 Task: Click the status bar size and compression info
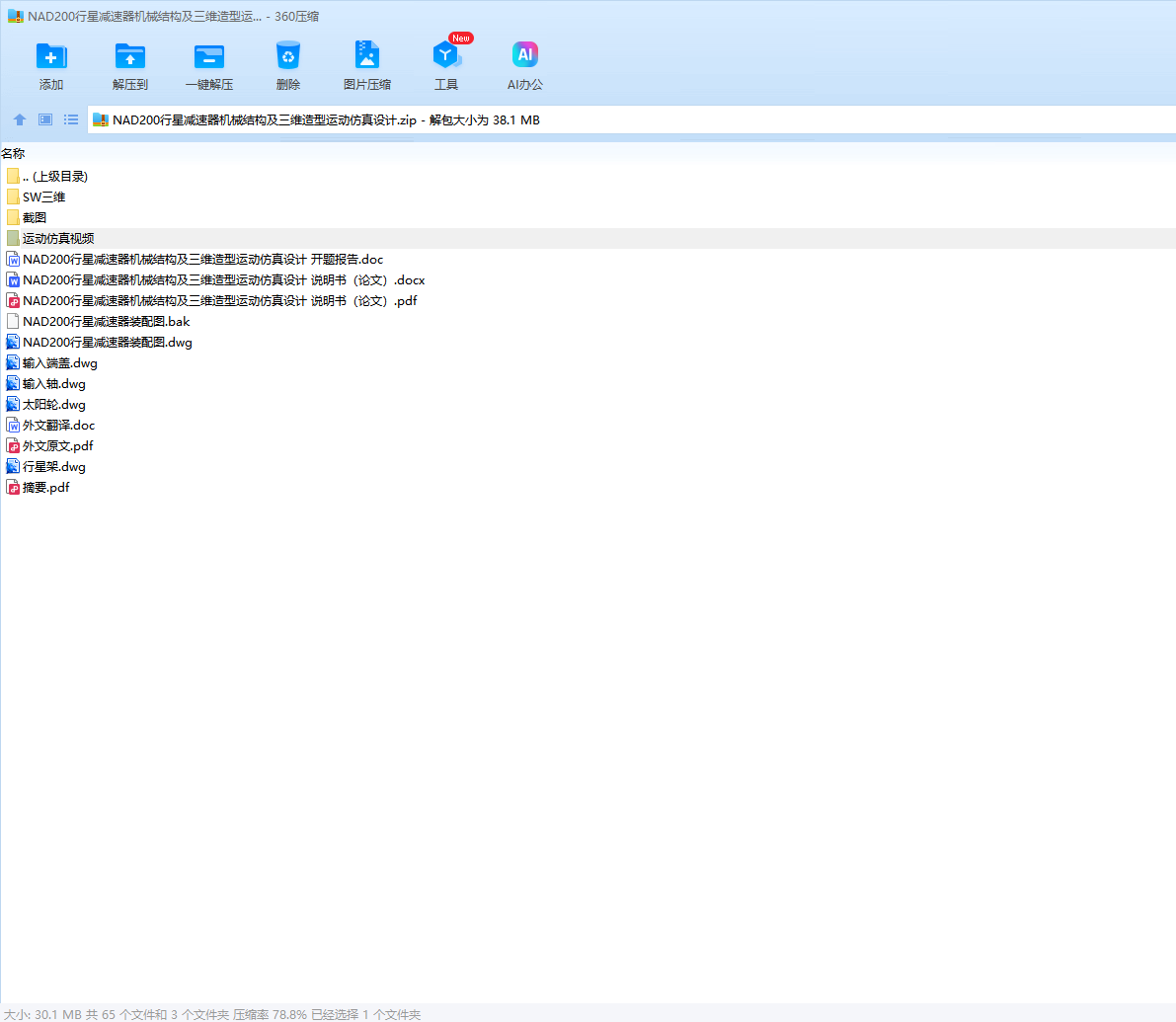coord(212,1014)
